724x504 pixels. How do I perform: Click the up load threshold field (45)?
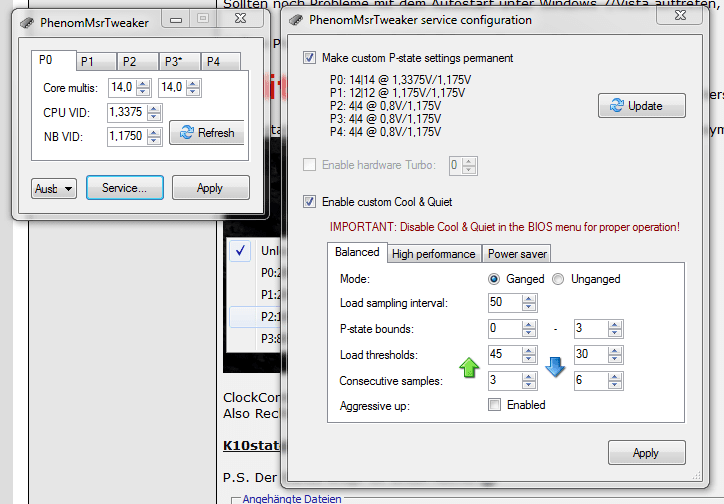pos(505,354)
